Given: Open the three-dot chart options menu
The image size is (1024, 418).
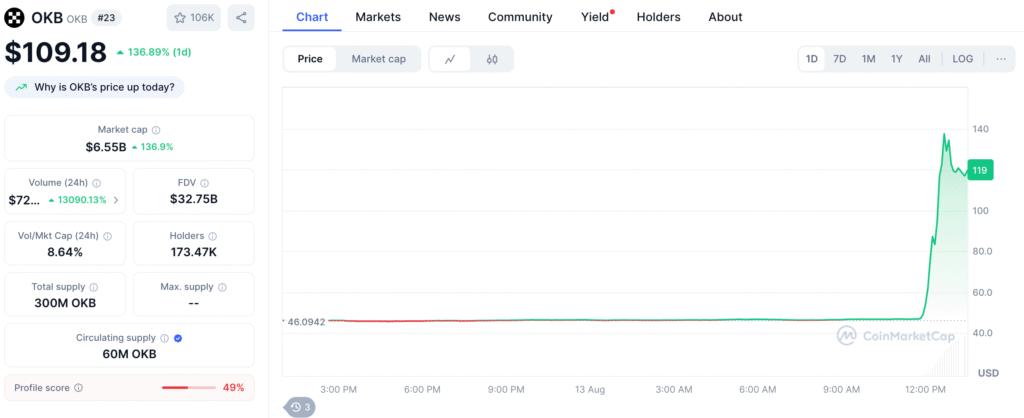Looking at the screenshot, I should point(1000,59).
